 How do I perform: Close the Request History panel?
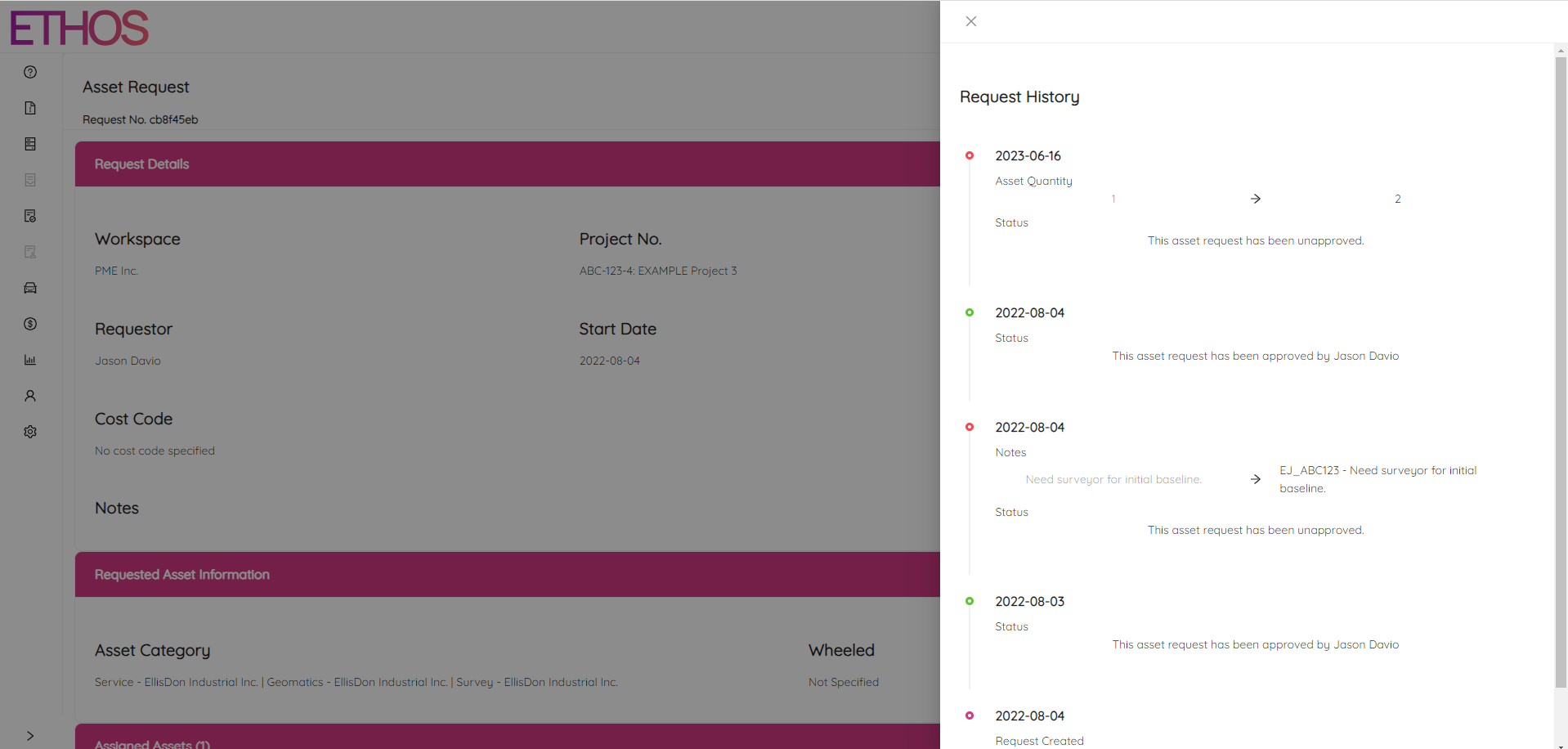click(970, 21)
